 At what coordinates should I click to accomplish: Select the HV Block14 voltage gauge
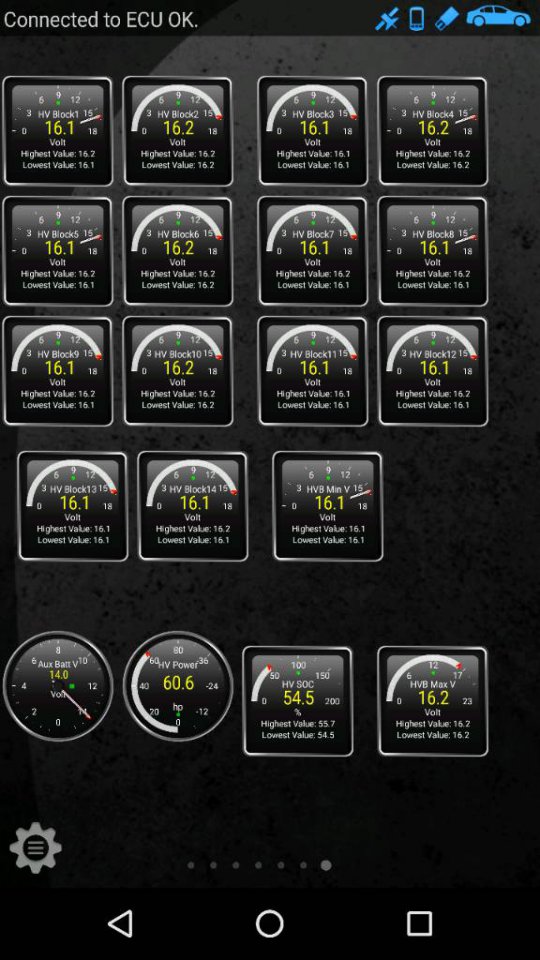pos(193,506)
